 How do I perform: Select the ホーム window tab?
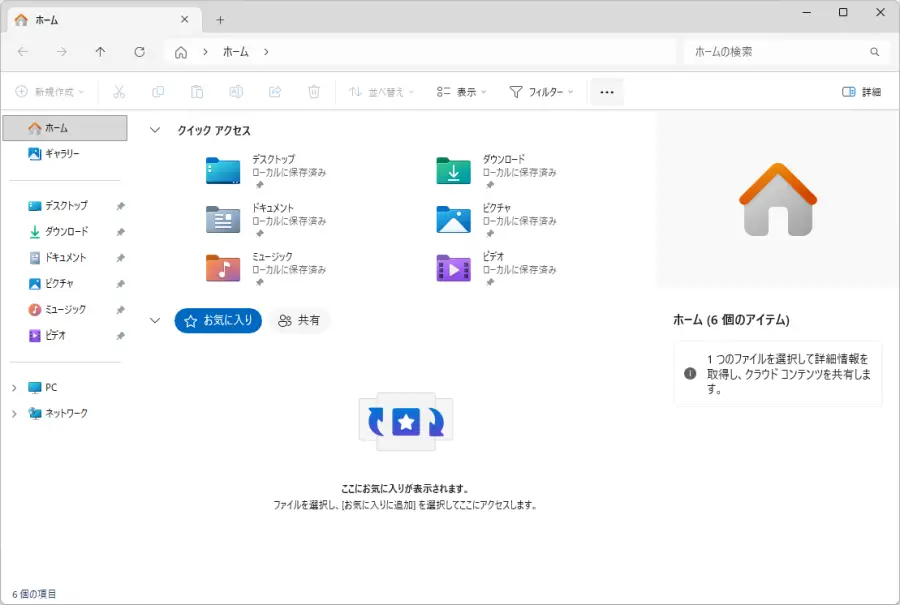[x=103, y=20]
